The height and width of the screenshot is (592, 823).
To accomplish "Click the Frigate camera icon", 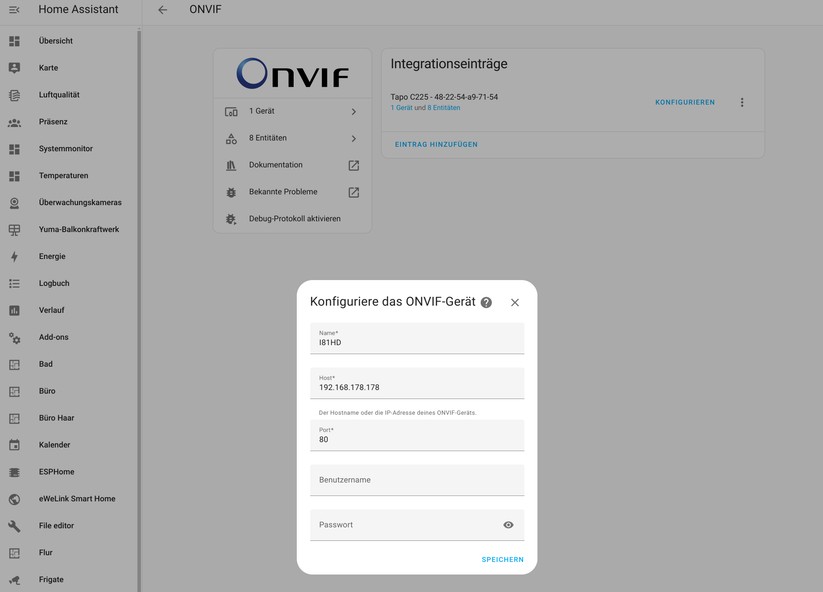I will (x=14, y=580).
